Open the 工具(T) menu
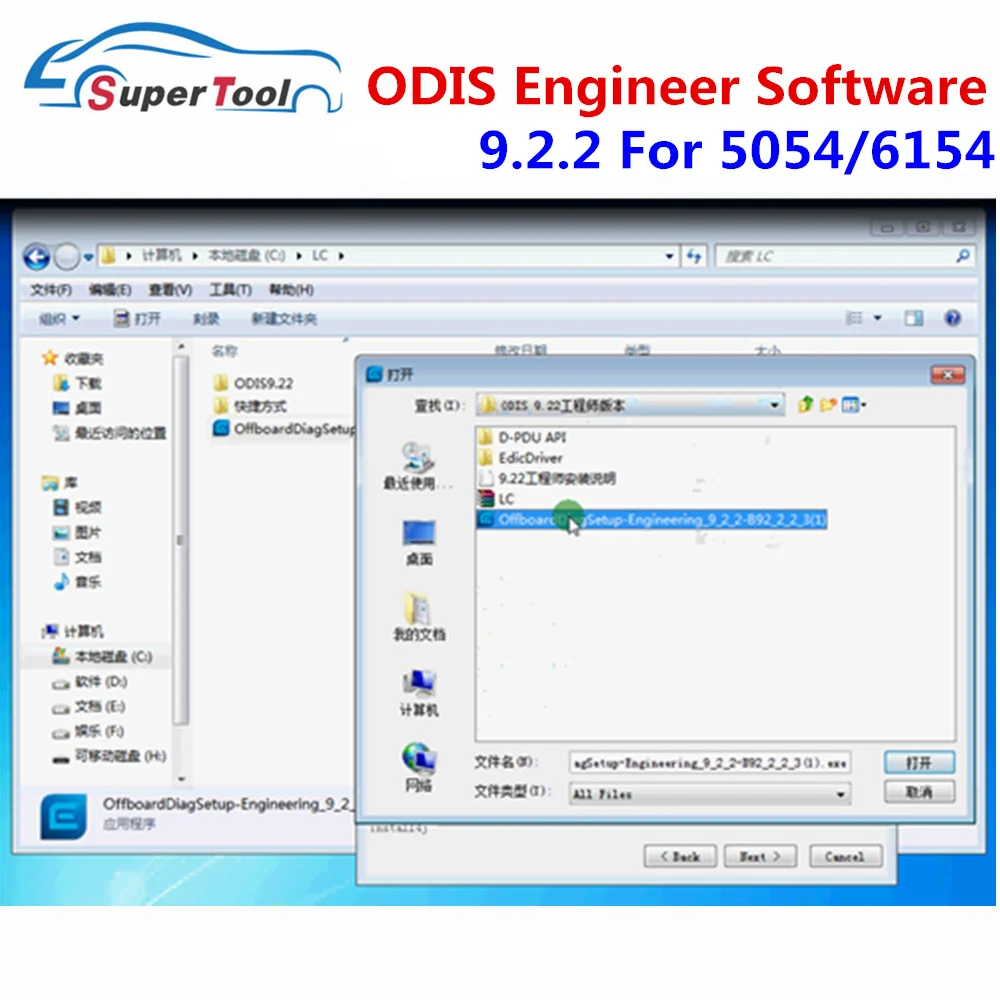 coord(230,290)
